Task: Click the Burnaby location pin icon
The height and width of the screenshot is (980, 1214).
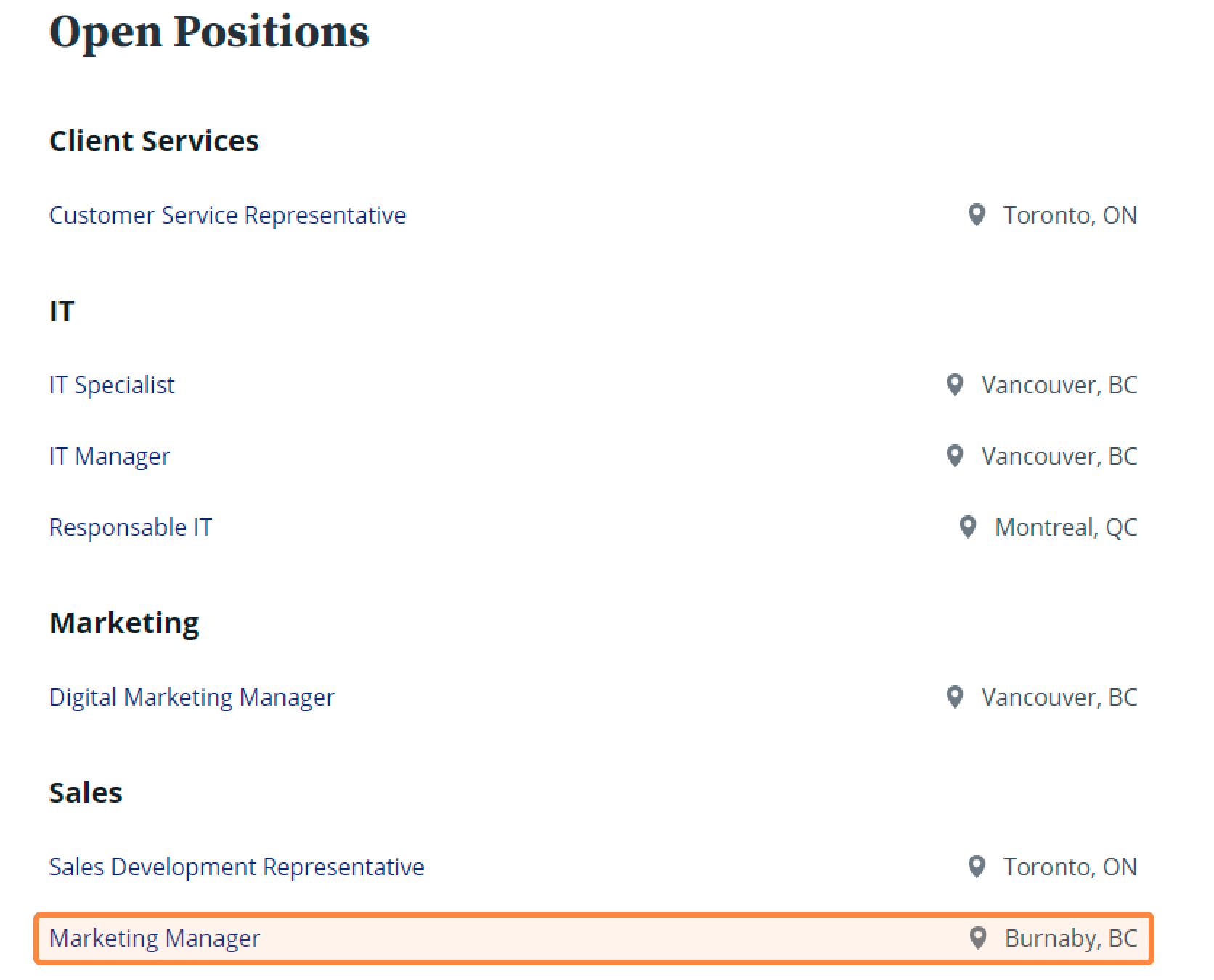Action: (978, 938)
